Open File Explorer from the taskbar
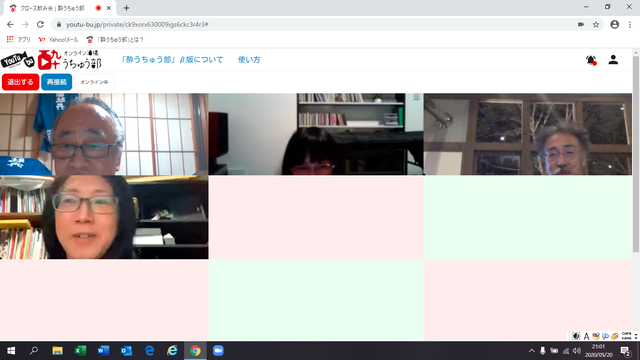The image size is (640, 360). [x=57, y=351]
